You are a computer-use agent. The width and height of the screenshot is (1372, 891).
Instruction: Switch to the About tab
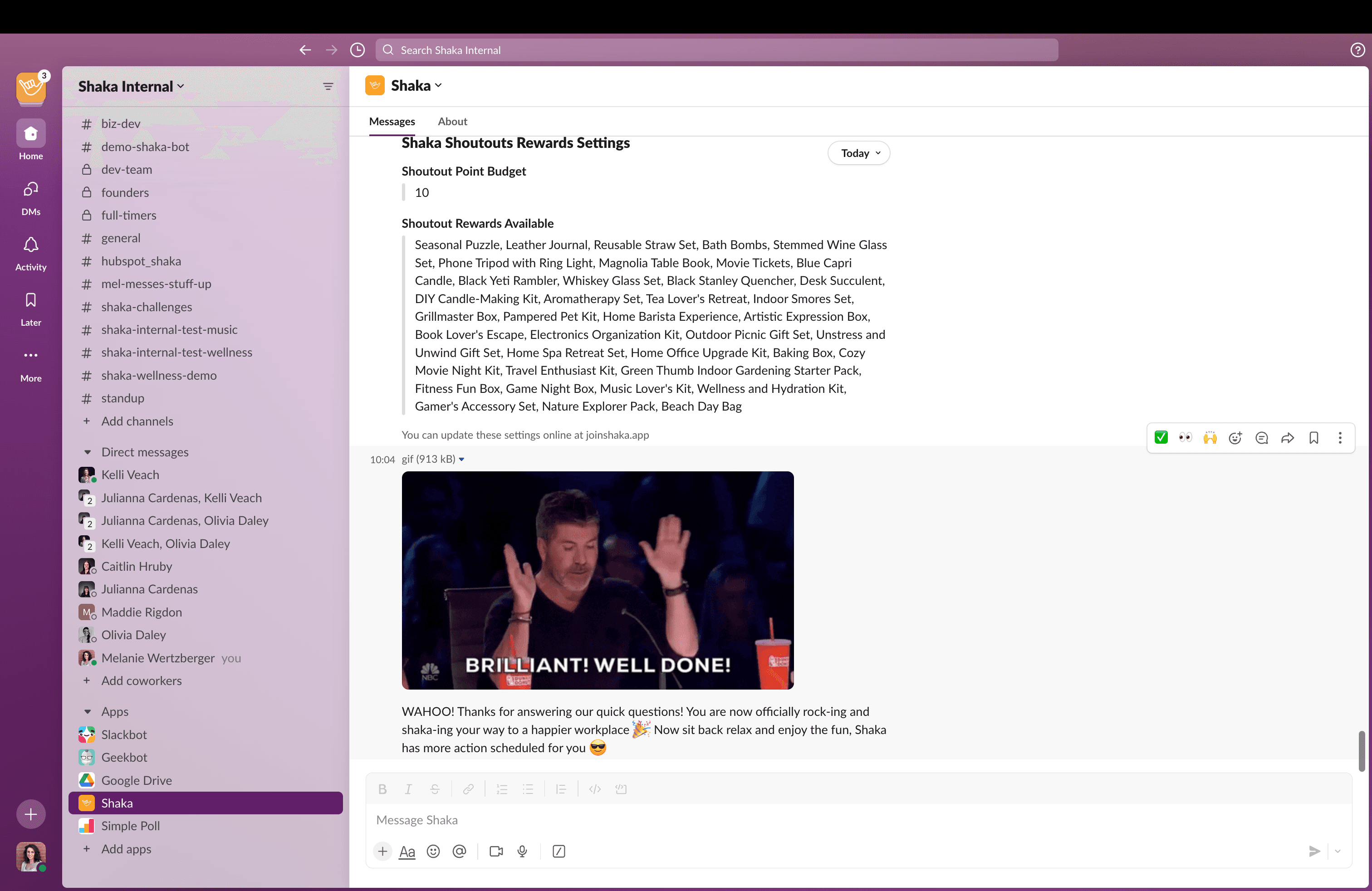453,121
